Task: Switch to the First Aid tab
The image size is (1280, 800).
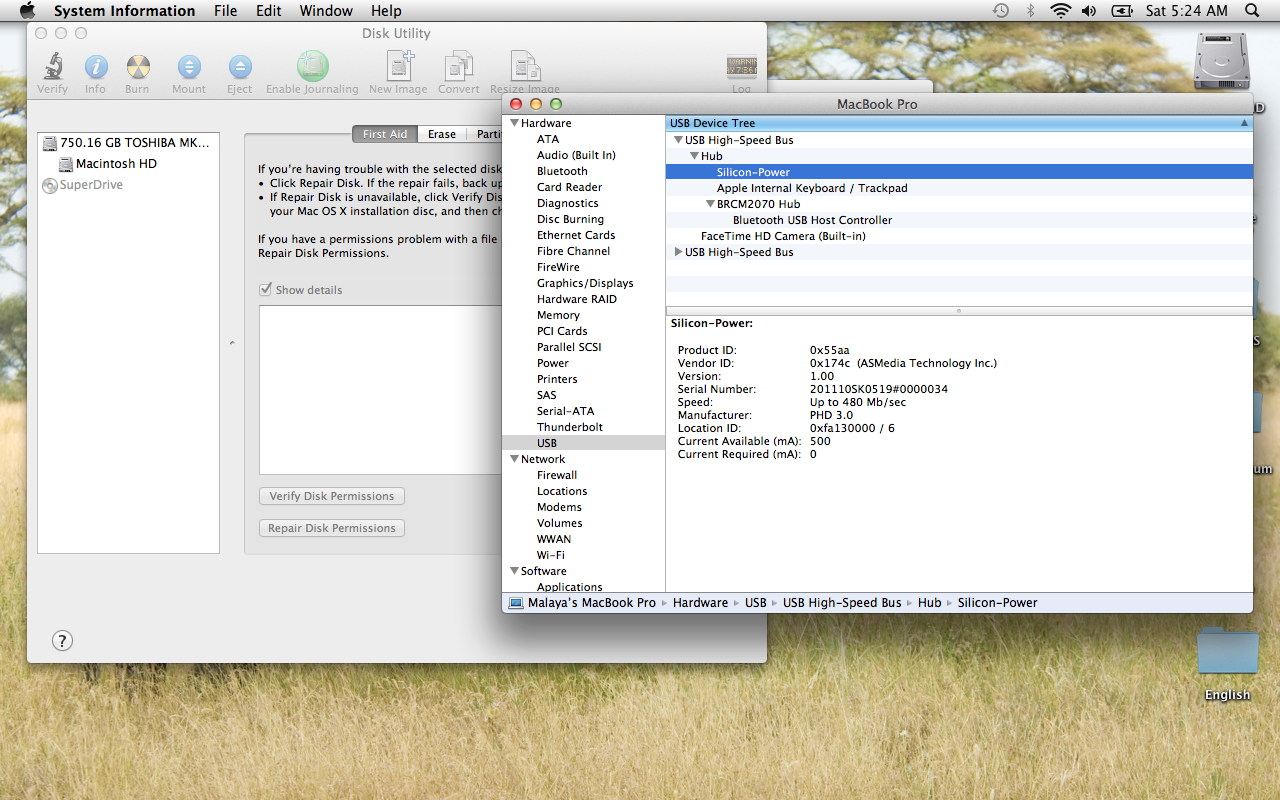Action: point(385,134)
